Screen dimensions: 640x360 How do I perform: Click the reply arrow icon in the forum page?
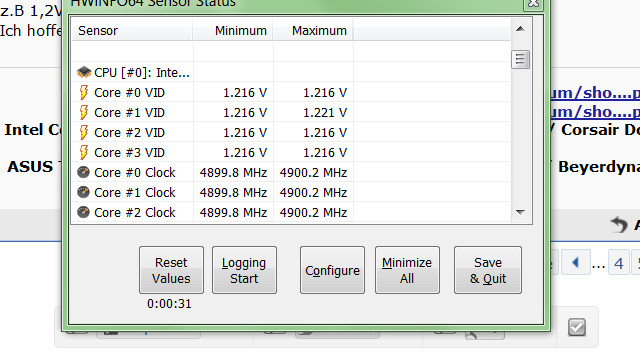(619, 224)
